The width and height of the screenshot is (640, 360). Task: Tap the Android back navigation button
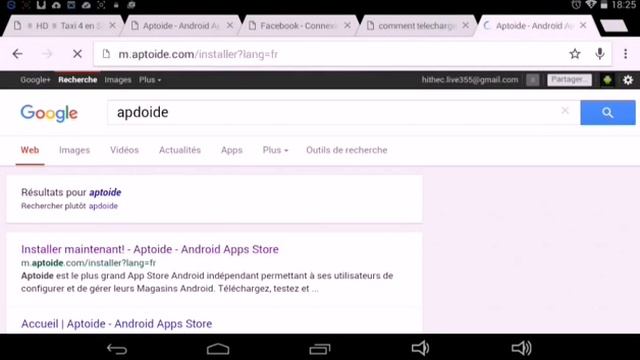pyautogui.click(x=117, y=349)
